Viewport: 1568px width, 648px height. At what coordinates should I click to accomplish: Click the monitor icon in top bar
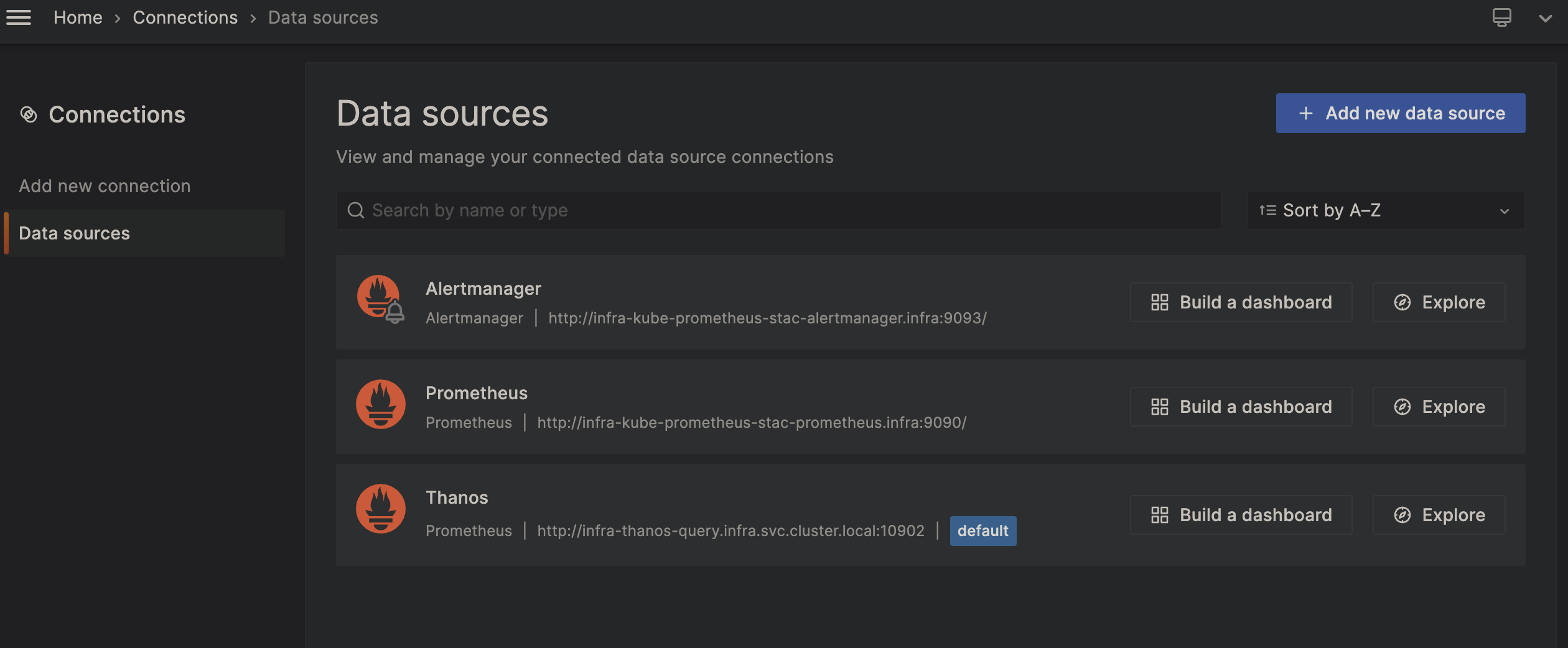(1501, 17)
